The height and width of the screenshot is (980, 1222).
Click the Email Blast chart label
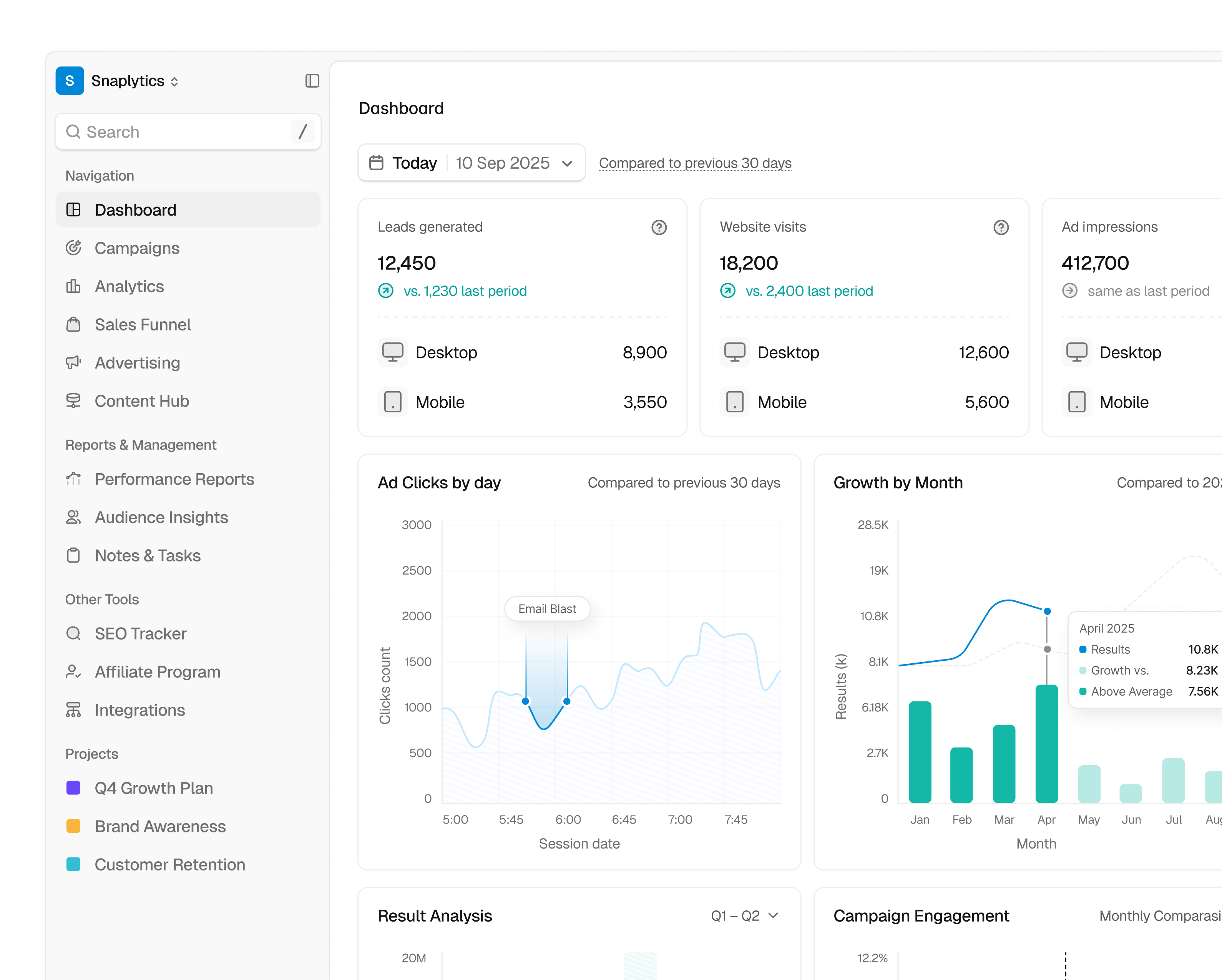pyautogui.click(x=547, y=609)
